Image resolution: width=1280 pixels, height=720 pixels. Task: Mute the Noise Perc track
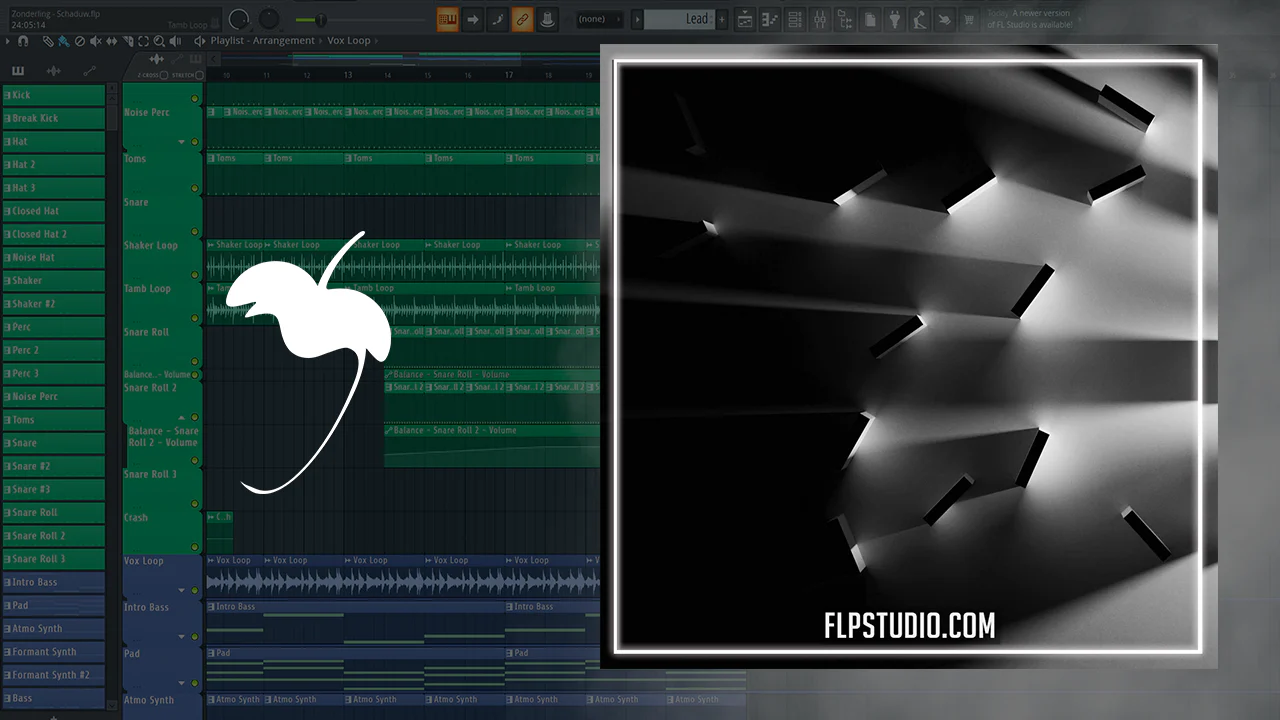click(195, 143)
